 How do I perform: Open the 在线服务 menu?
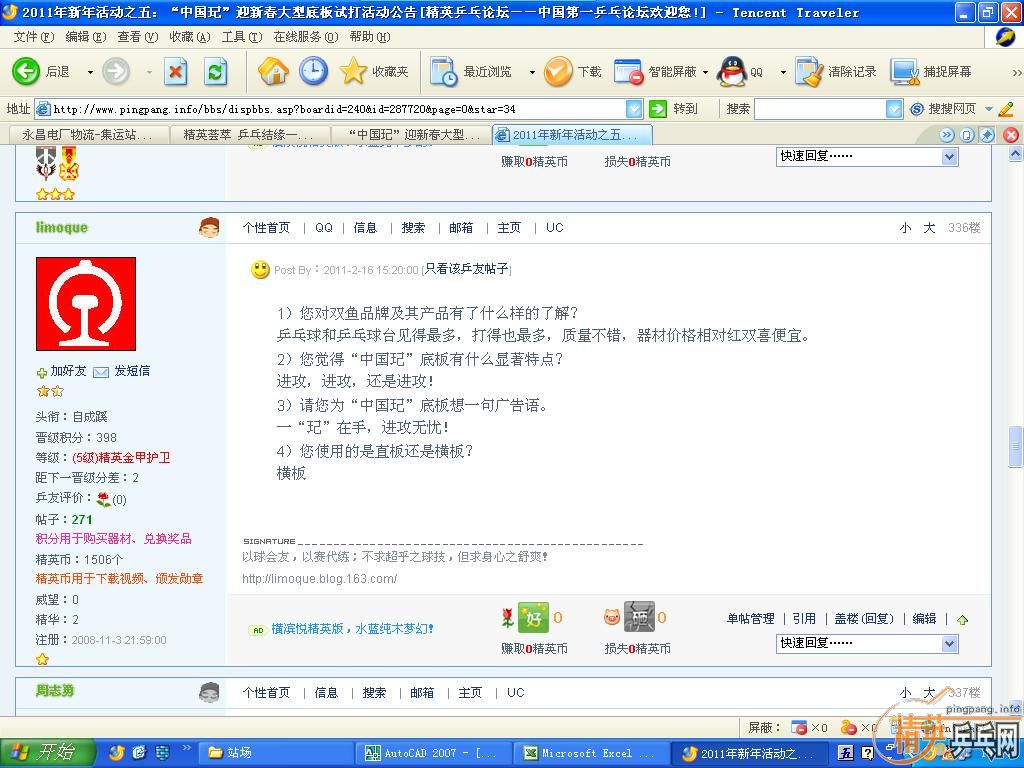coord(306,37)
